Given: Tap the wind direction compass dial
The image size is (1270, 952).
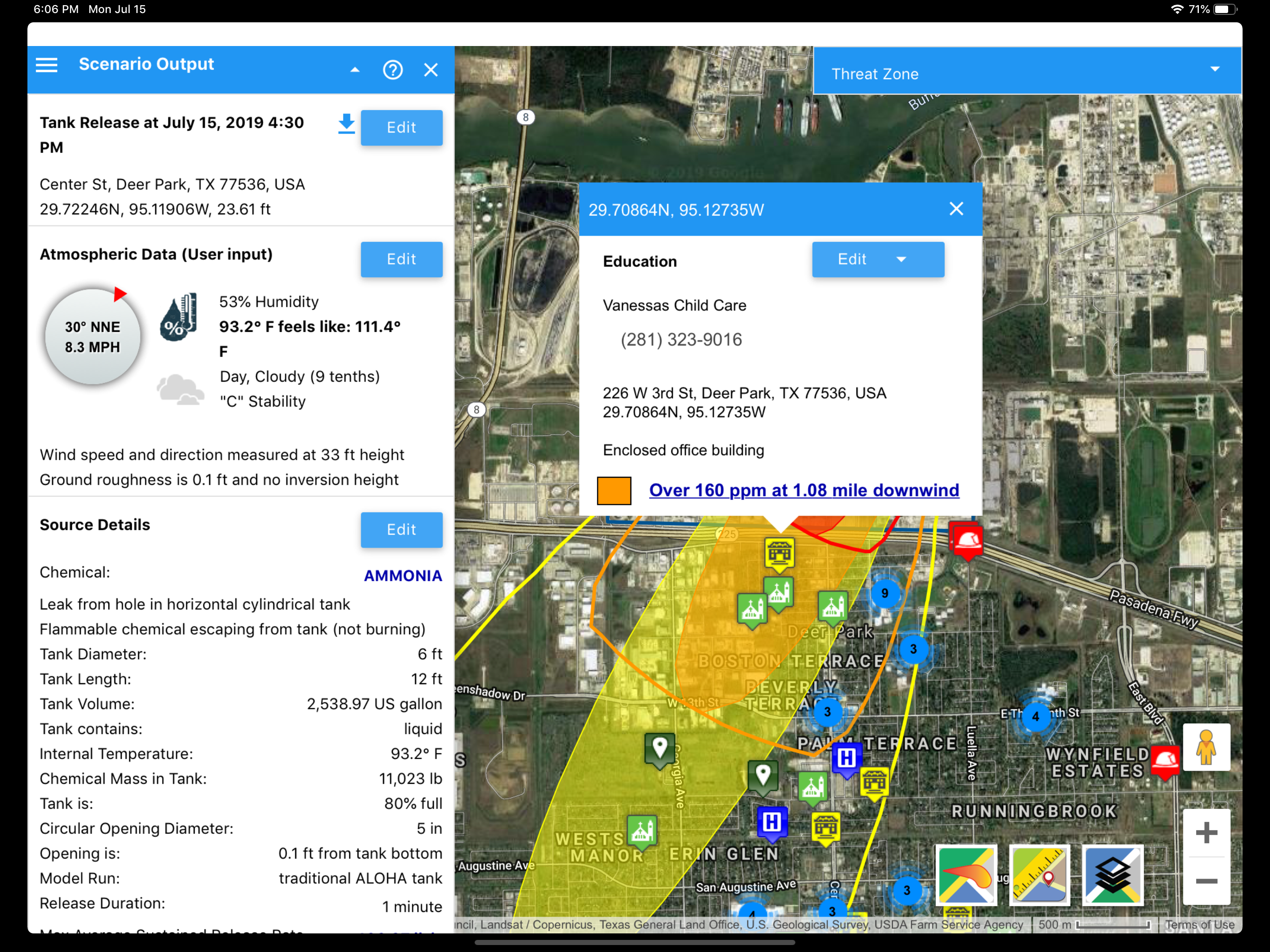Looking at the screenshot, I should click(x=93, y=337).
